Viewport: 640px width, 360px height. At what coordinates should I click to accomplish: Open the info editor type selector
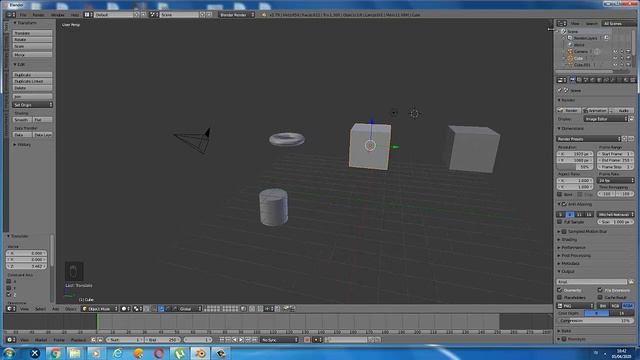click(x=11, y=15)
